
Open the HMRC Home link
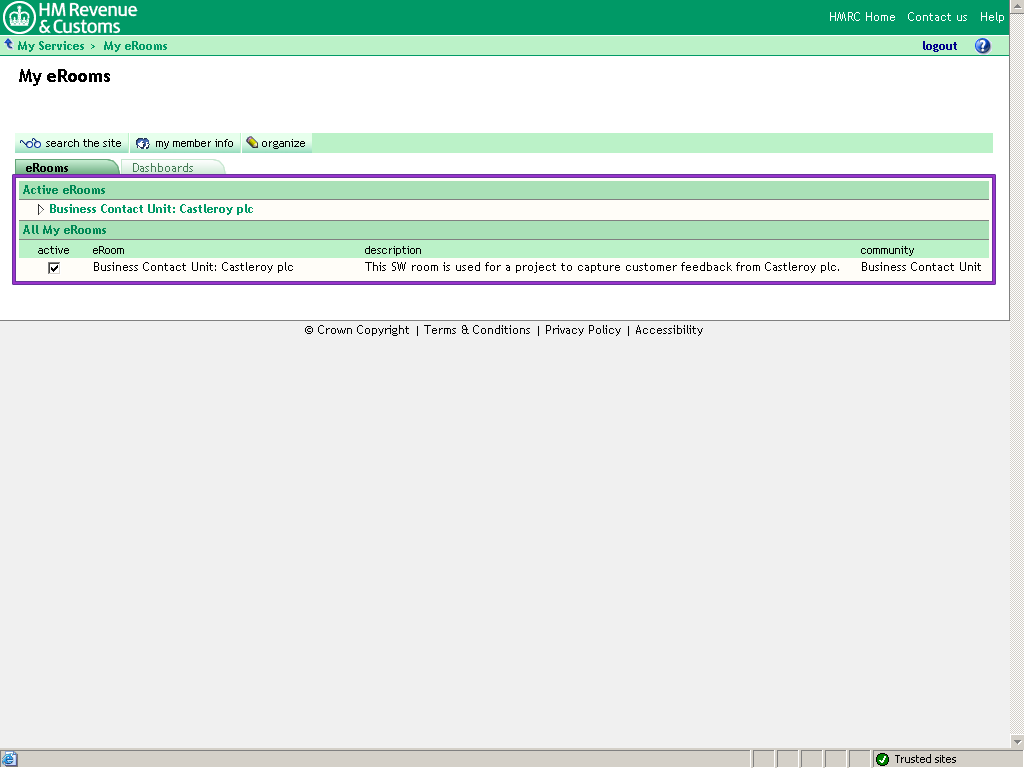click(x=862, y=17)
